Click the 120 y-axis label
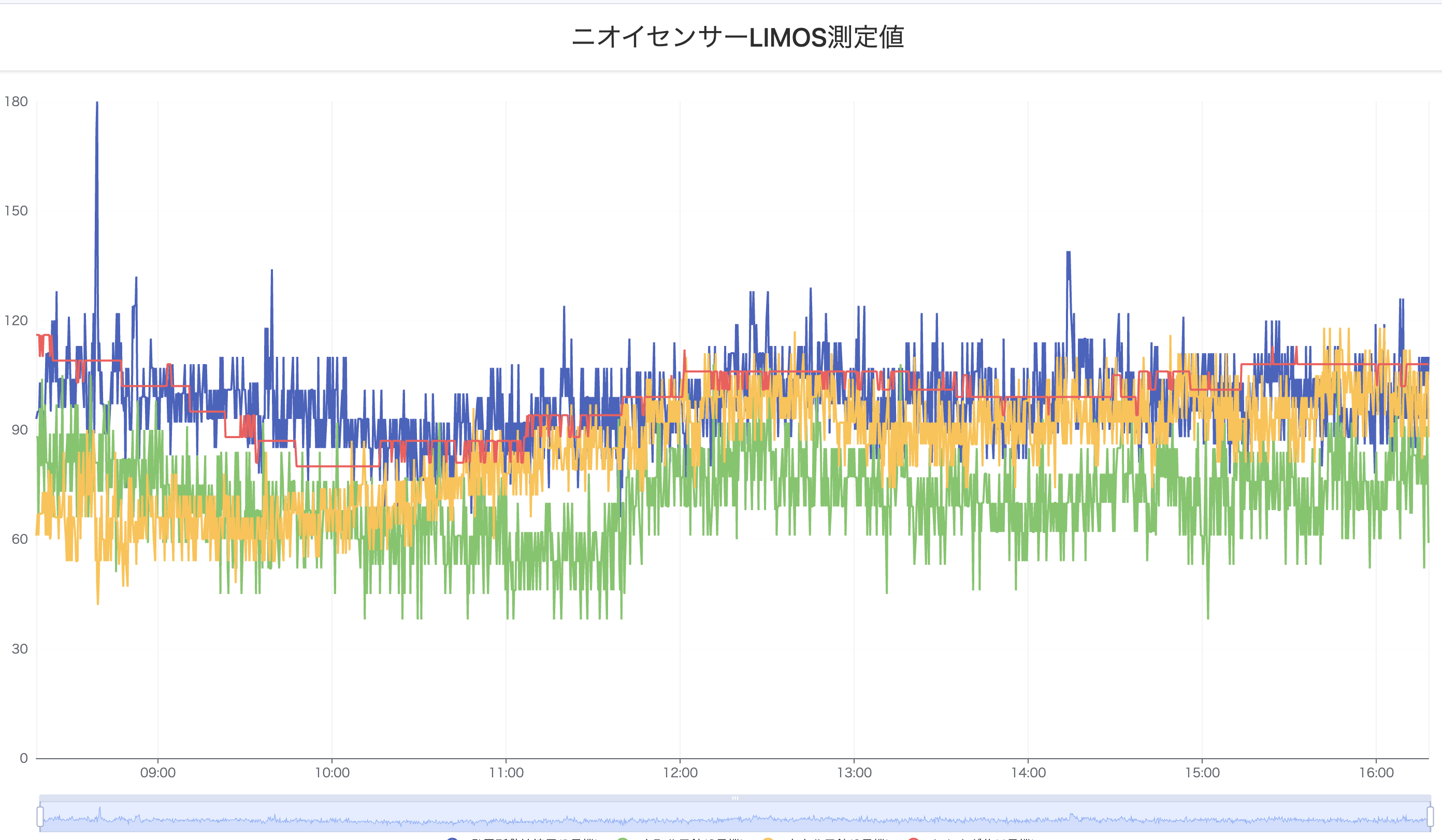 click(16, 321)
